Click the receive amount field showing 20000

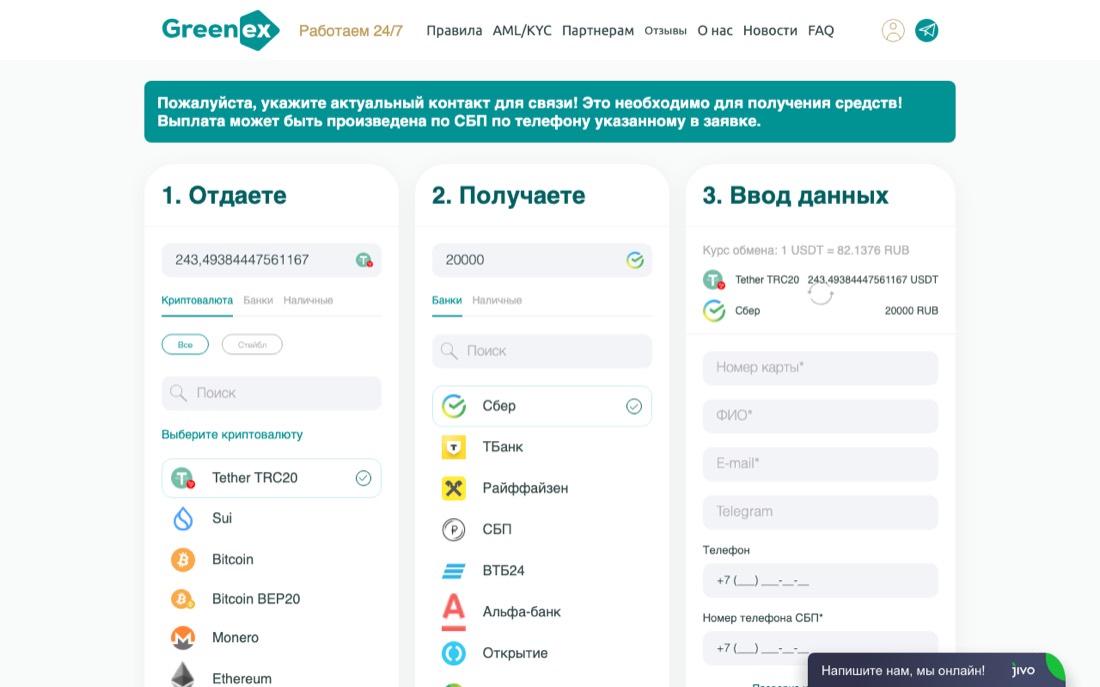pyautogui.click(x=542, y=260)
